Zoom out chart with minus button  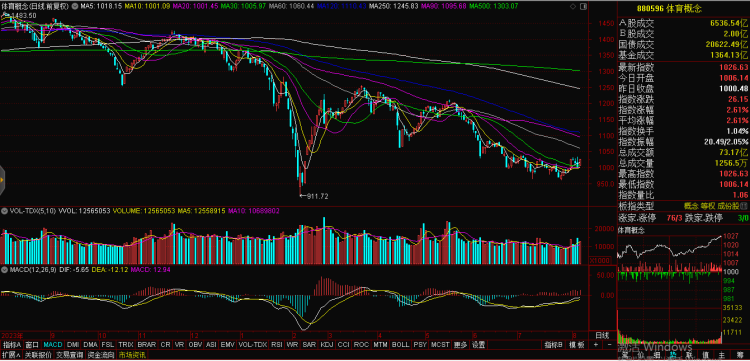coord(609,345)
